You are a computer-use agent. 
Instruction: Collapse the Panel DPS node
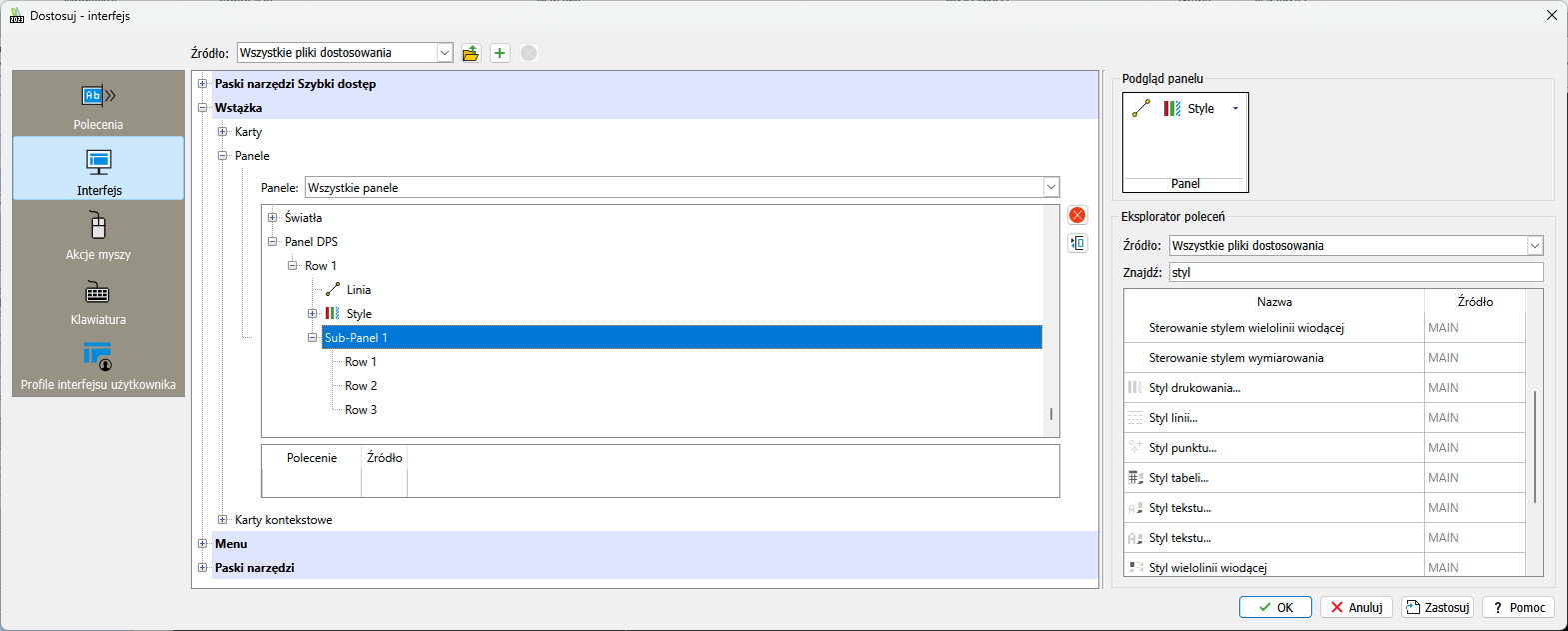[273, 242]
